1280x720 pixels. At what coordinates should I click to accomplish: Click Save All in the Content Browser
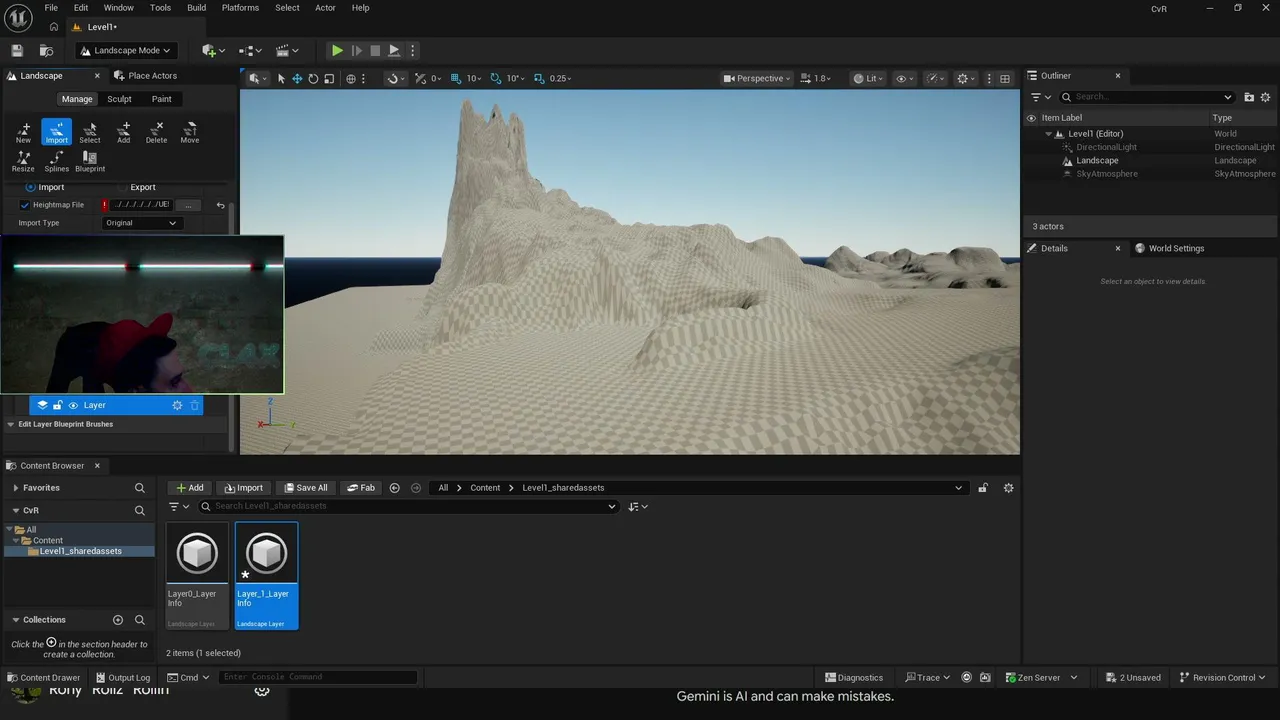tap(306, 488)
